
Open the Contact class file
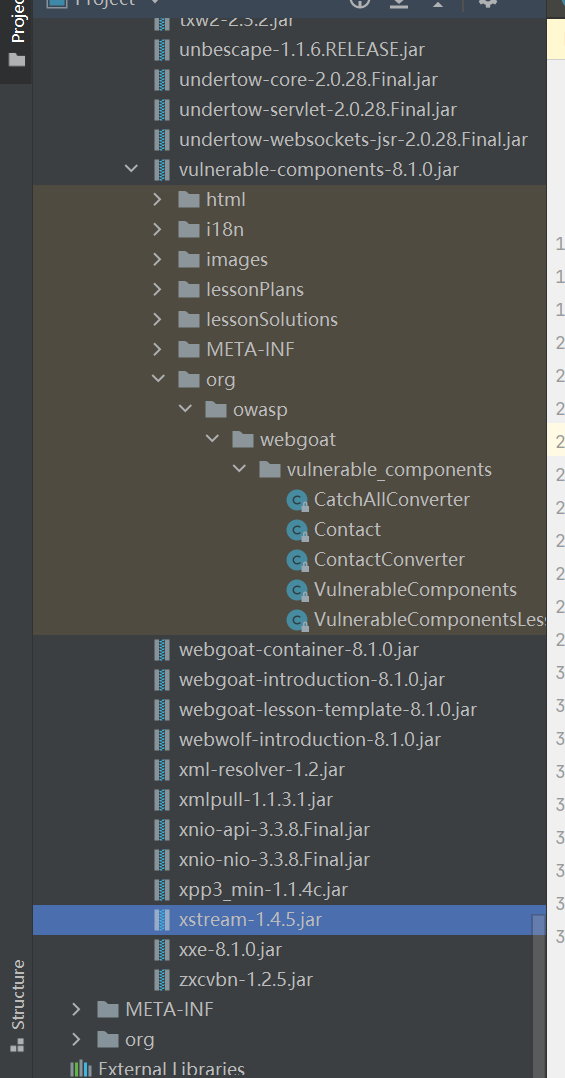tap(347, 529)
